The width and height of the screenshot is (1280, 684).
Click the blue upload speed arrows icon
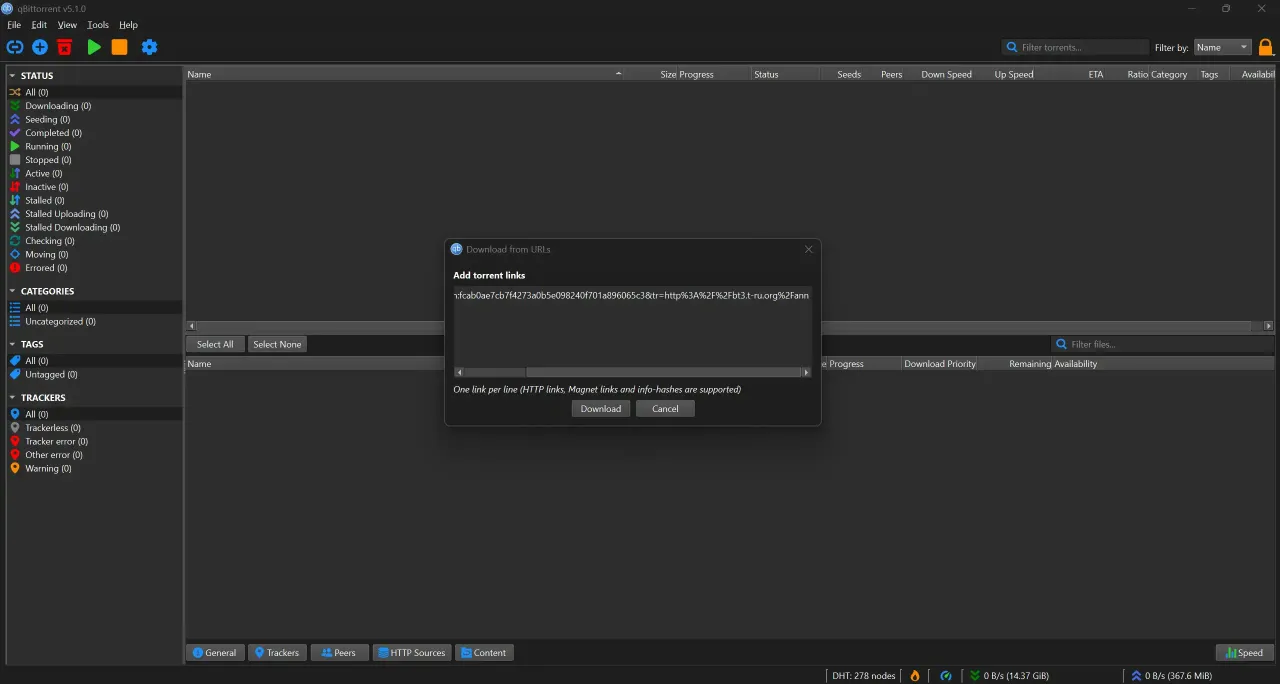click(x=1135, y=676)
